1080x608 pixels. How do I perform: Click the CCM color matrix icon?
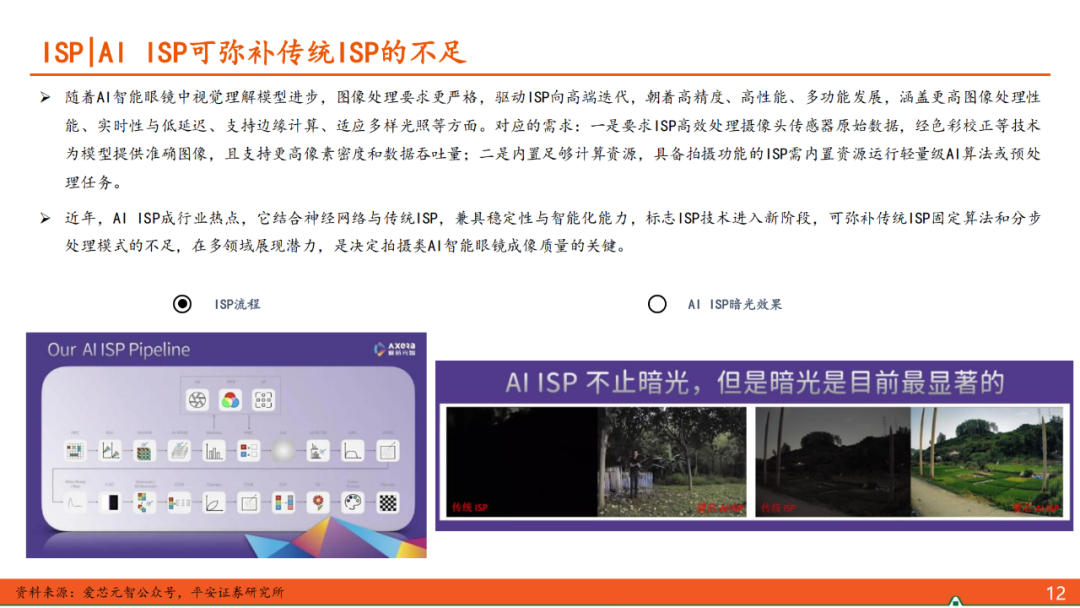[x=179, y=503]
